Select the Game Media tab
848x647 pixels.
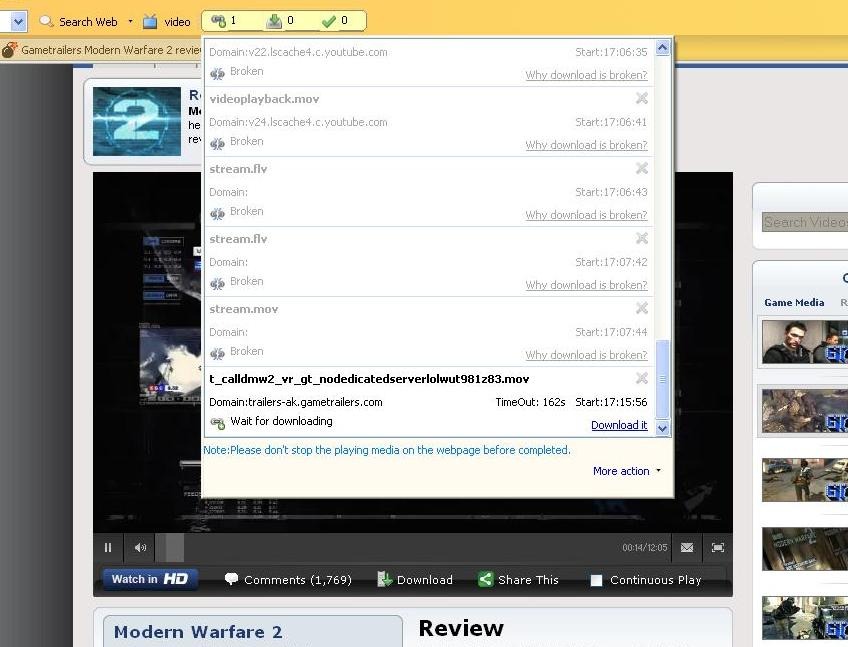[x=794, y=302]
